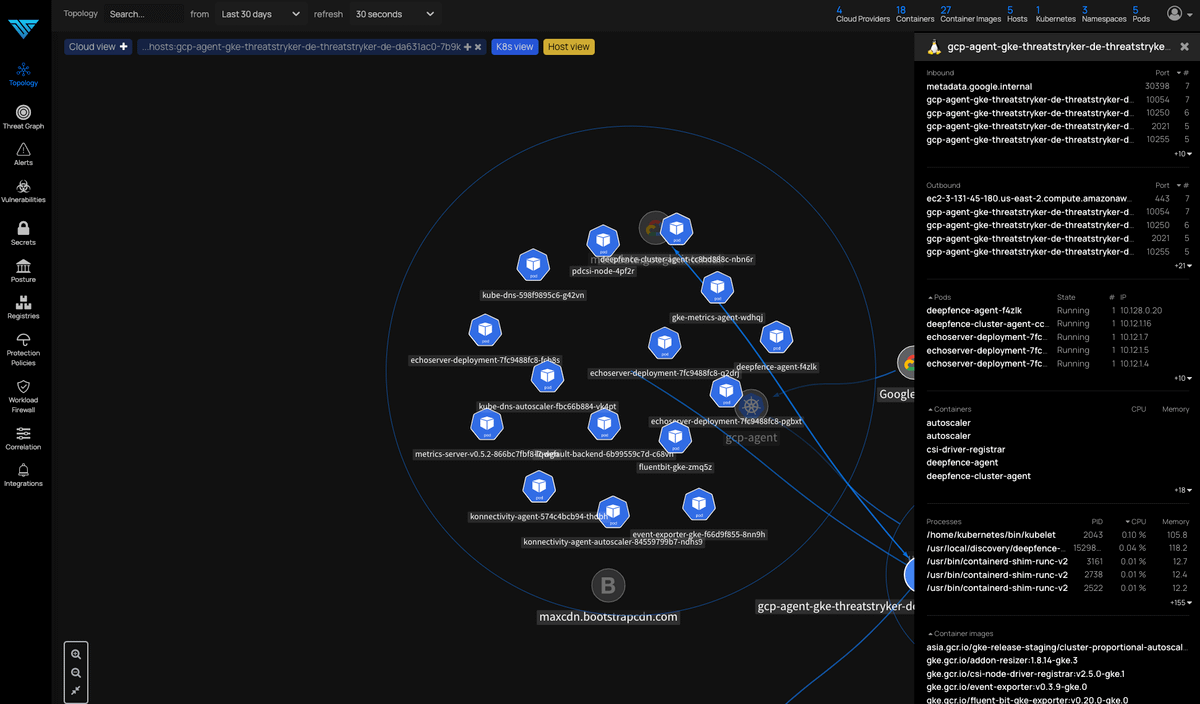Open the 30 seconds refresh dropdown

[395, 14]
